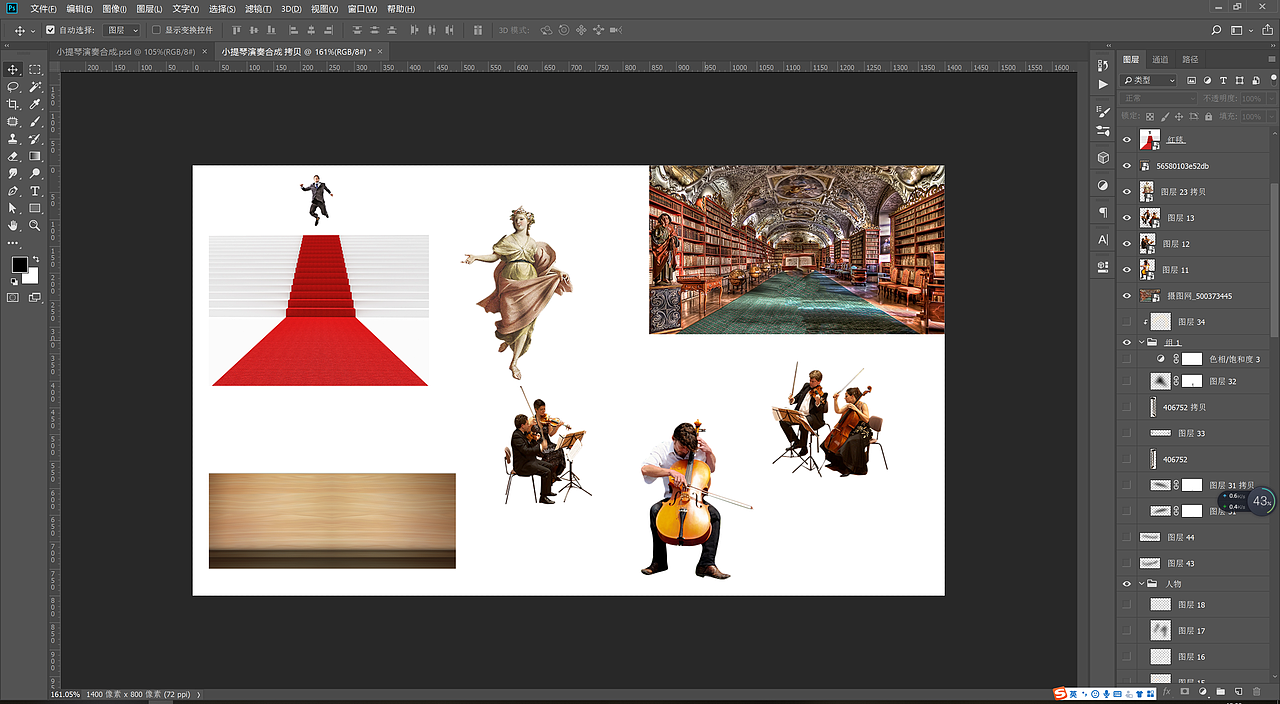Collapse the 人物 group
The width and height of the screenshot is (1280, 704).
point(1142,584)
